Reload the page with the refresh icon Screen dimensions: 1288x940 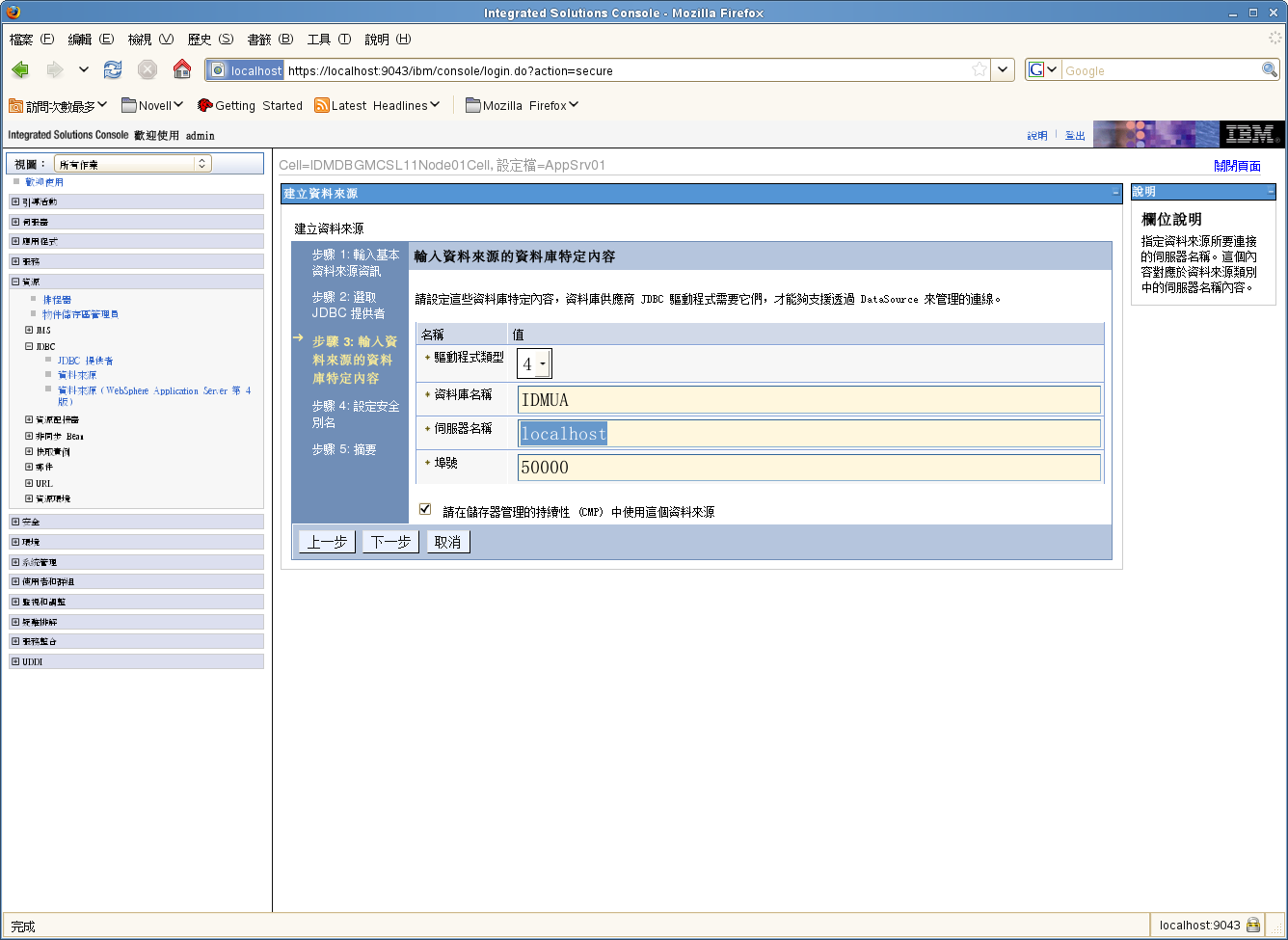[113, 70]
